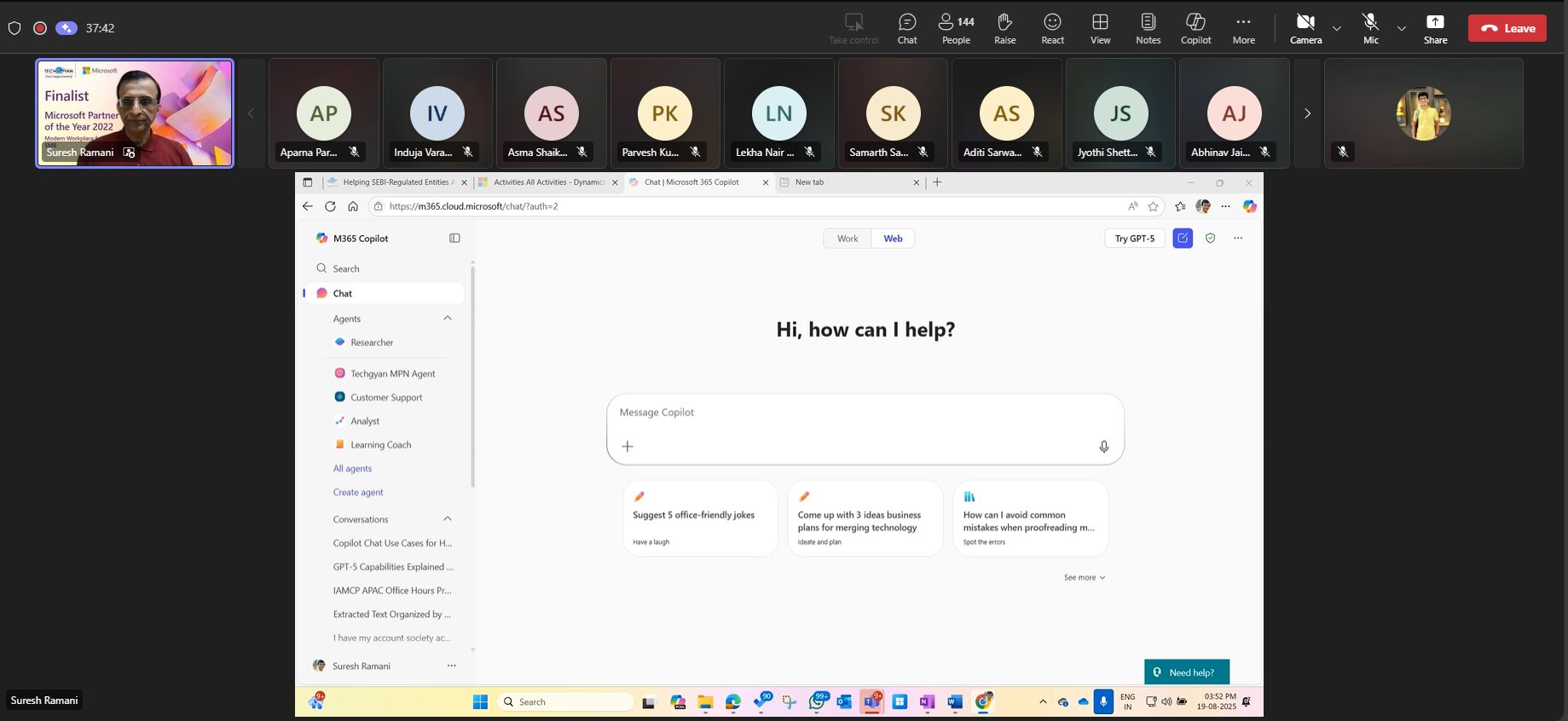Switch Copilot to Work mode
Viewport: 1568px width, 721px height.
tap(847, 239)
